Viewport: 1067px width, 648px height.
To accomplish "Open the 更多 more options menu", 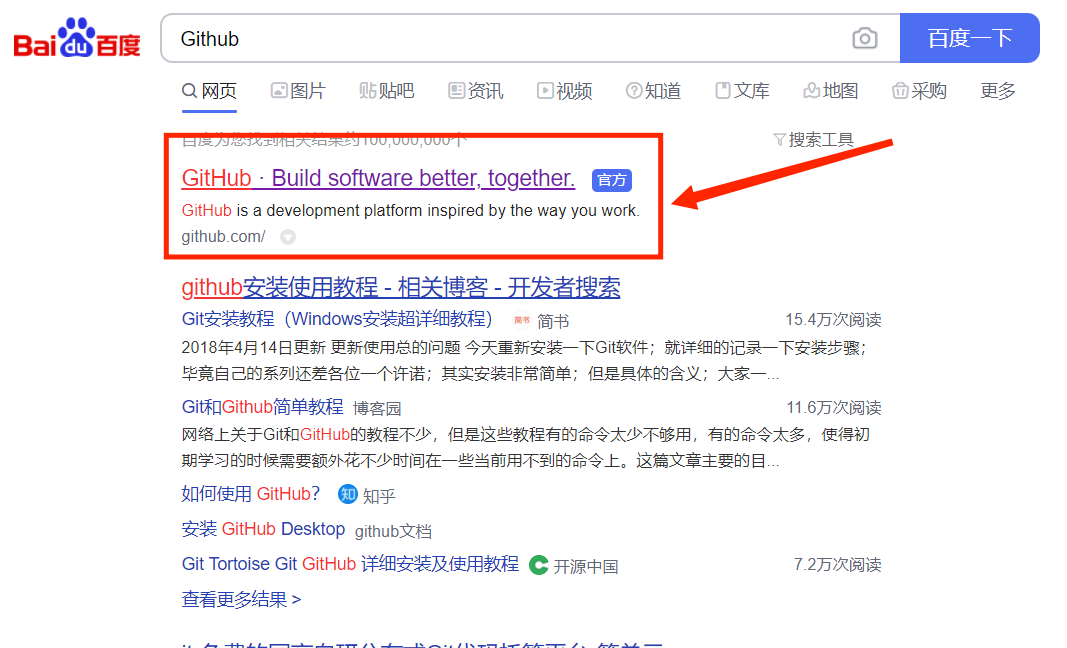I will point(996,90).
